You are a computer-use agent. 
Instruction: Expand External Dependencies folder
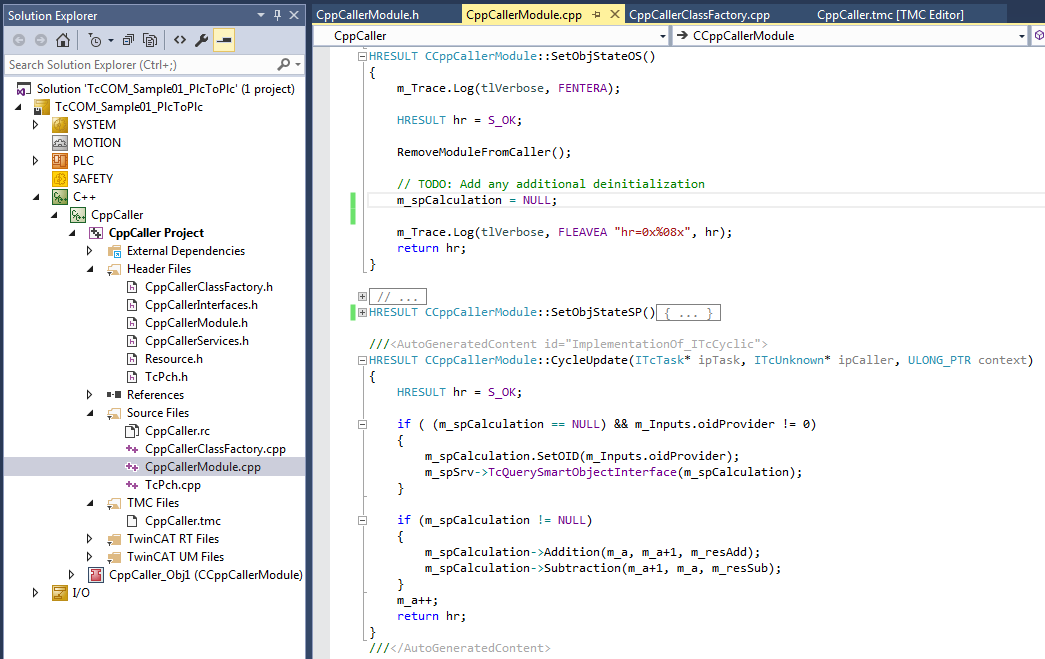pos(89,251)
